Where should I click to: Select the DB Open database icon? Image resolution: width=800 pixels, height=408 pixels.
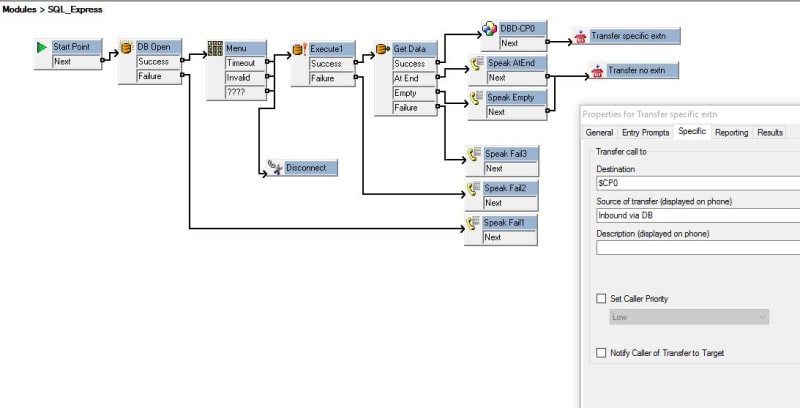[127, 47]
